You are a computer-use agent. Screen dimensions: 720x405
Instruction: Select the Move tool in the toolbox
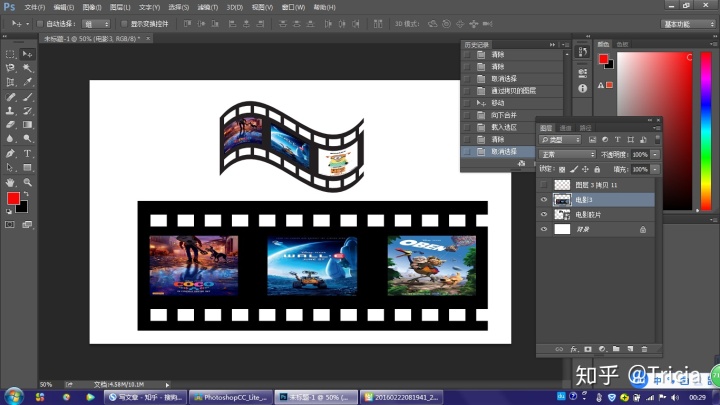click(x=27, y=54)
